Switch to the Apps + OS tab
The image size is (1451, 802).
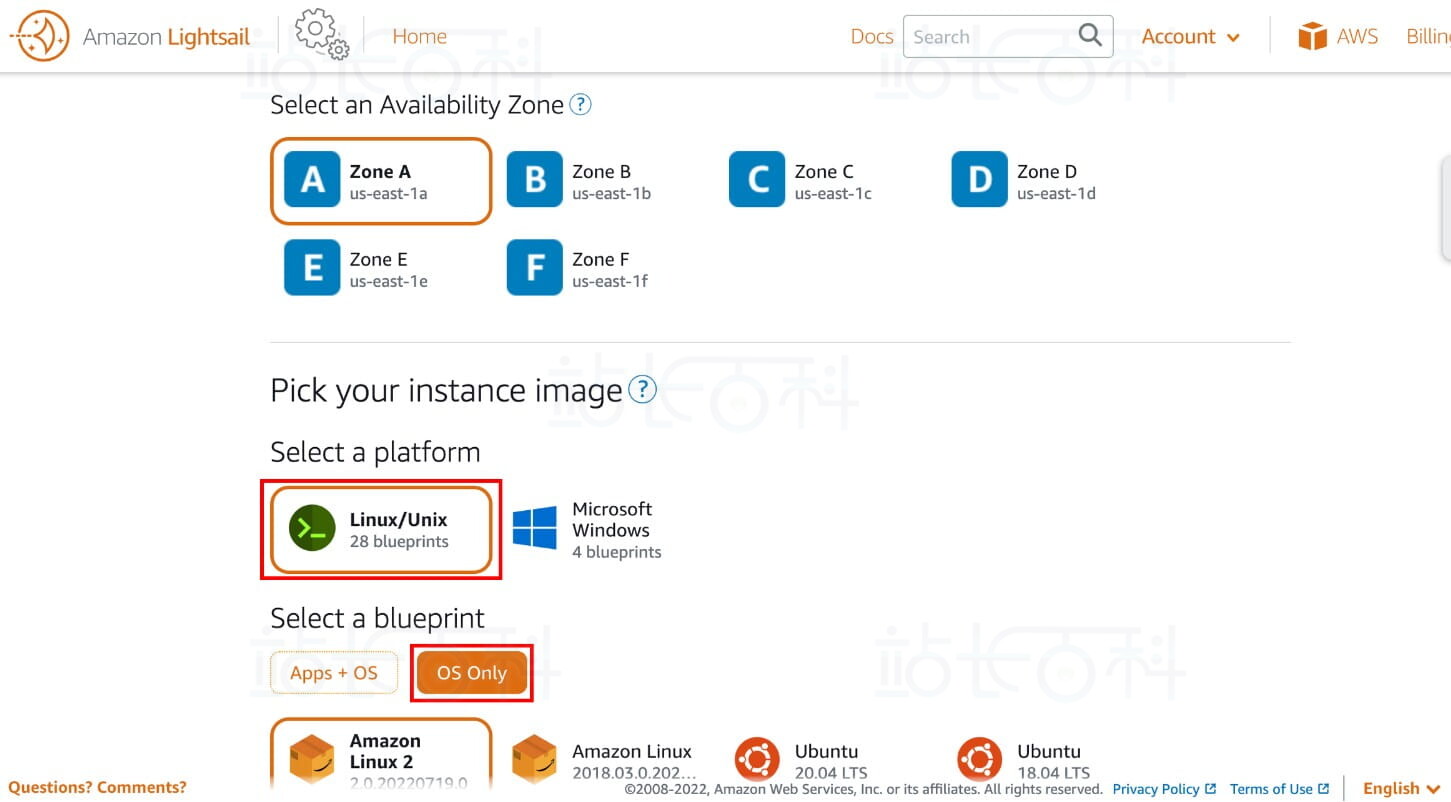[x=334, y=673]
